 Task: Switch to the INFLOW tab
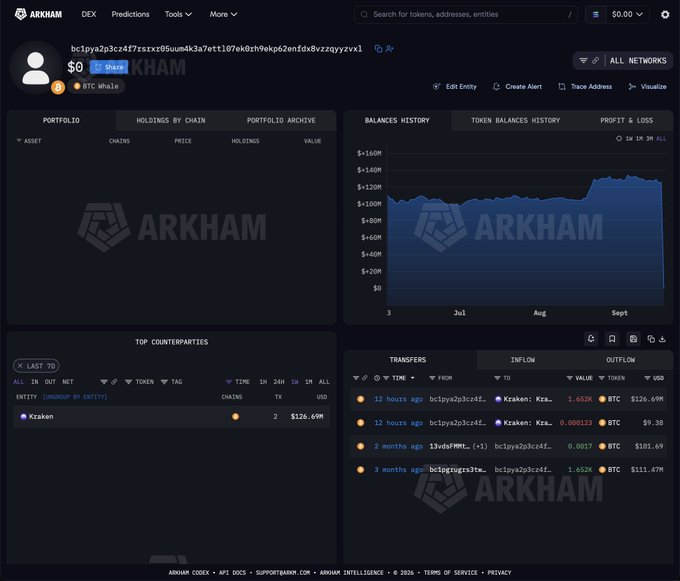(523, 360)
